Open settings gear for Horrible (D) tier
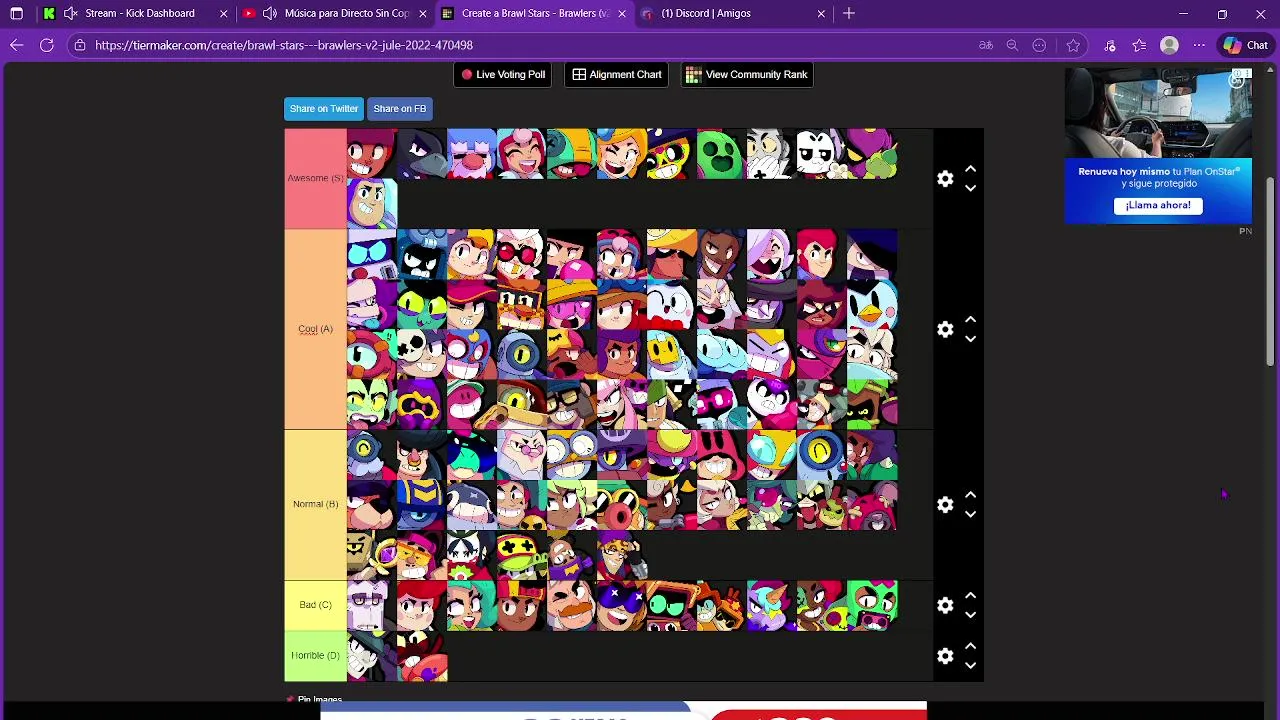The image size is (1280, 720). 945,655
